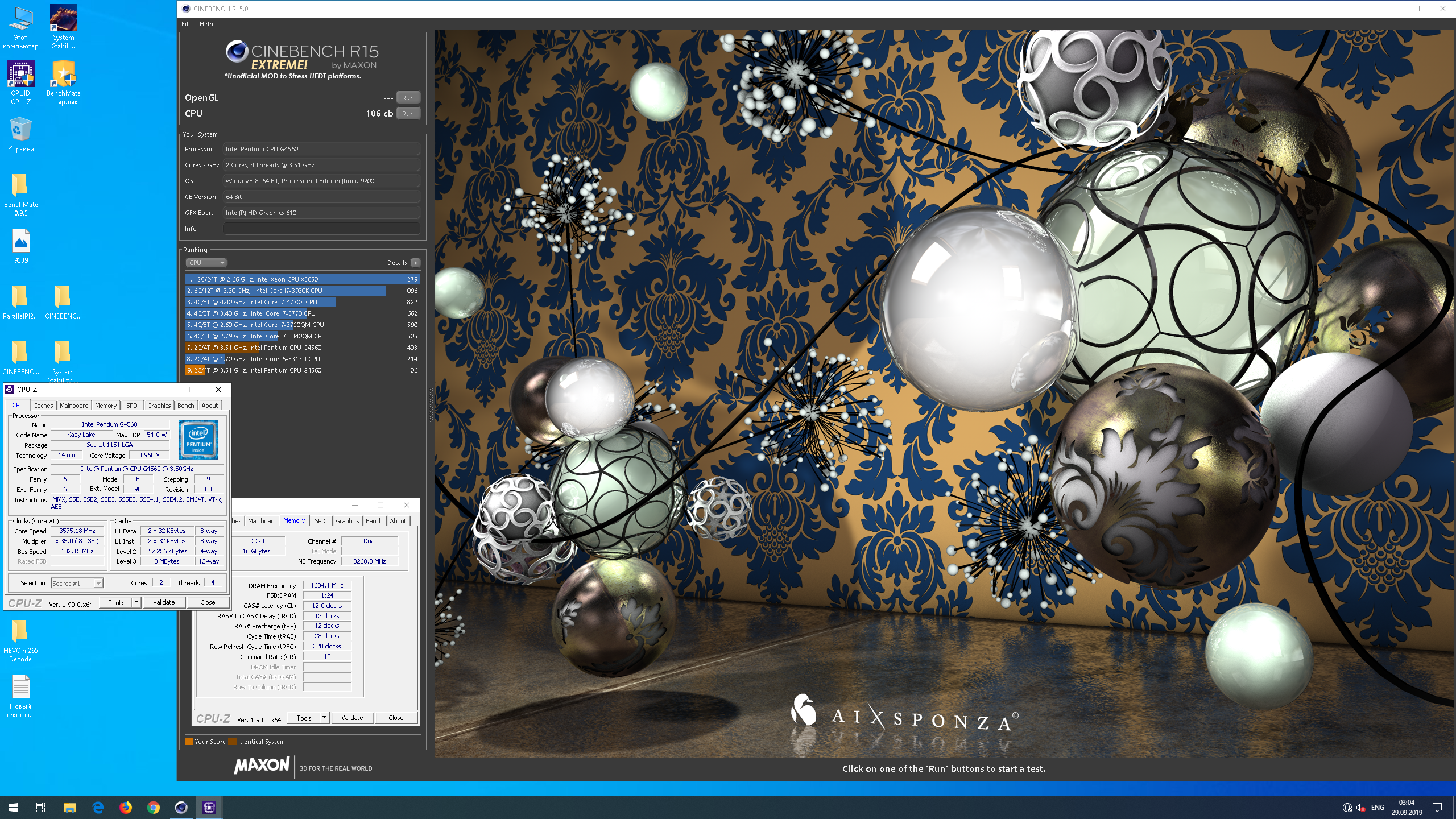The width and height of the screenshot is (1456, 819).
Task: Open the System Stability folder above the CPU-Z window
Action: (63, 361)
